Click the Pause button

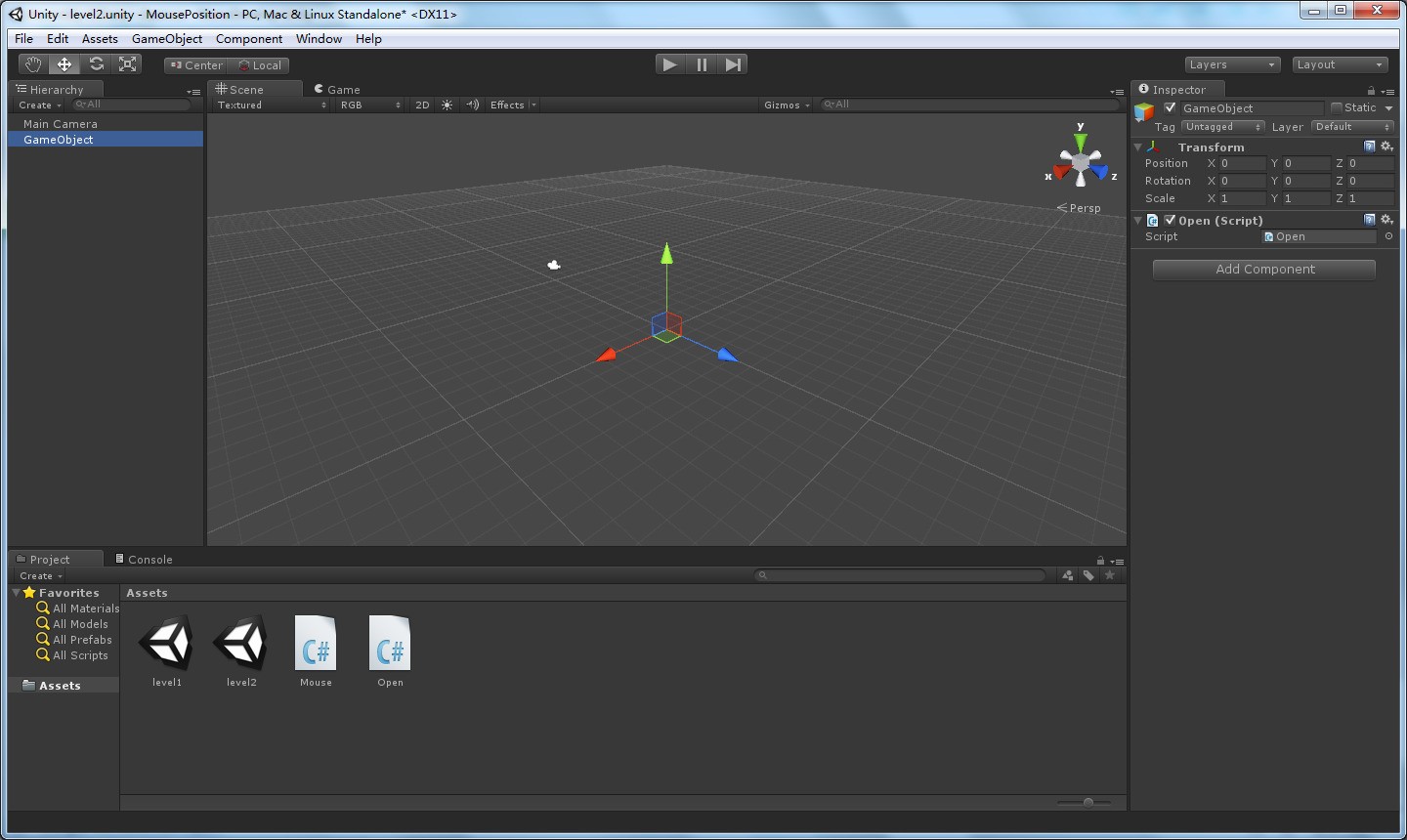(x=702, y=63)
